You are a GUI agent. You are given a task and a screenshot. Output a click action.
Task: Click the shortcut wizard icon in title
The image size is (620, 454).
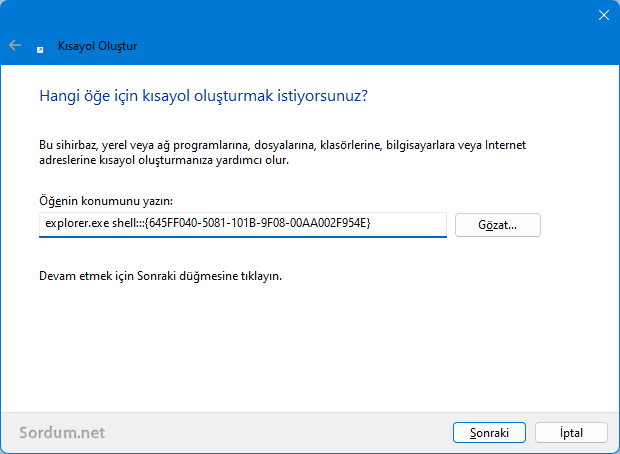40,49
